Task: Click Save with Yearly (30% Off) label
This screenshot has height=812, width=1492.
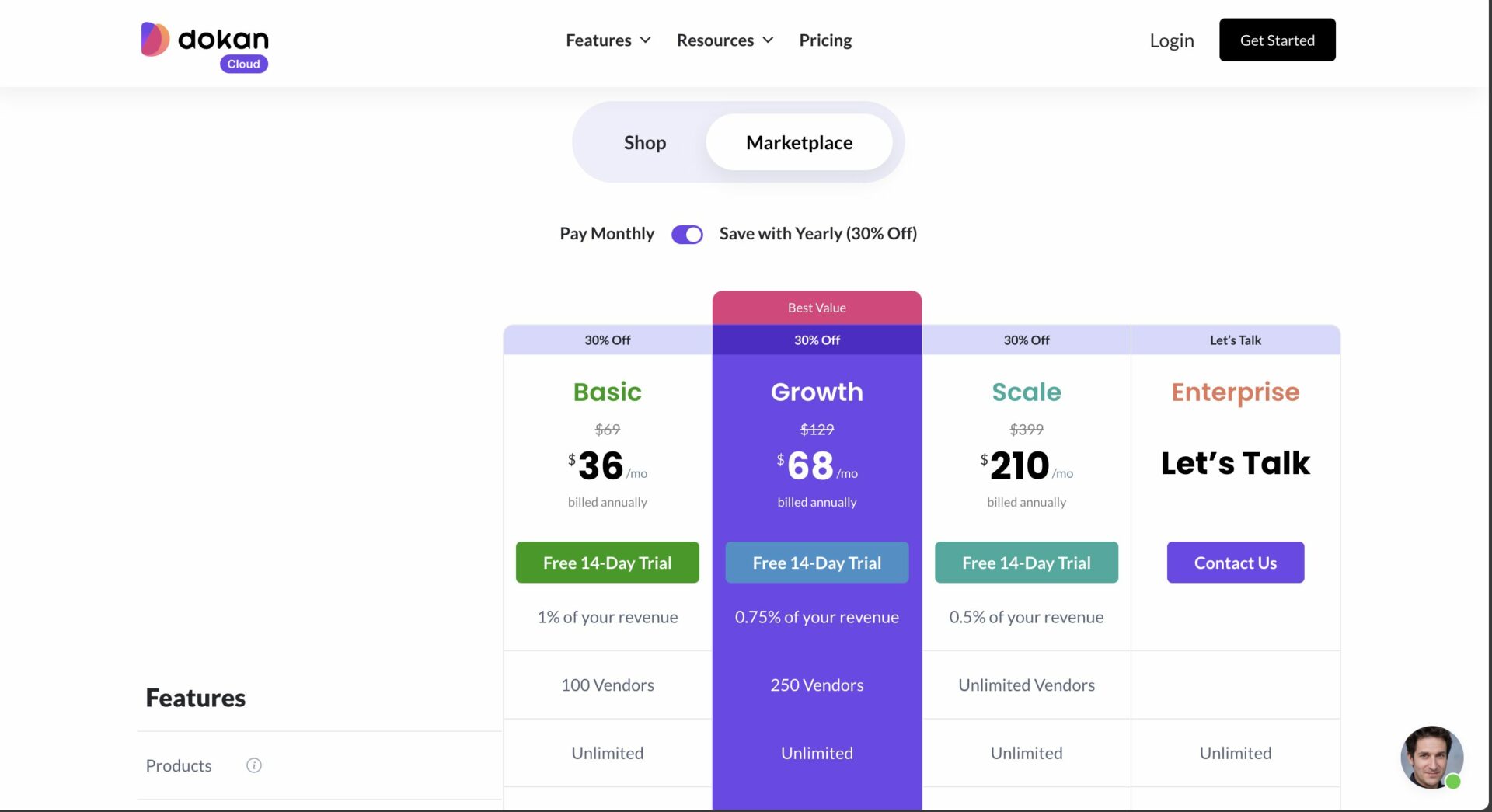Action: [818, 234]
